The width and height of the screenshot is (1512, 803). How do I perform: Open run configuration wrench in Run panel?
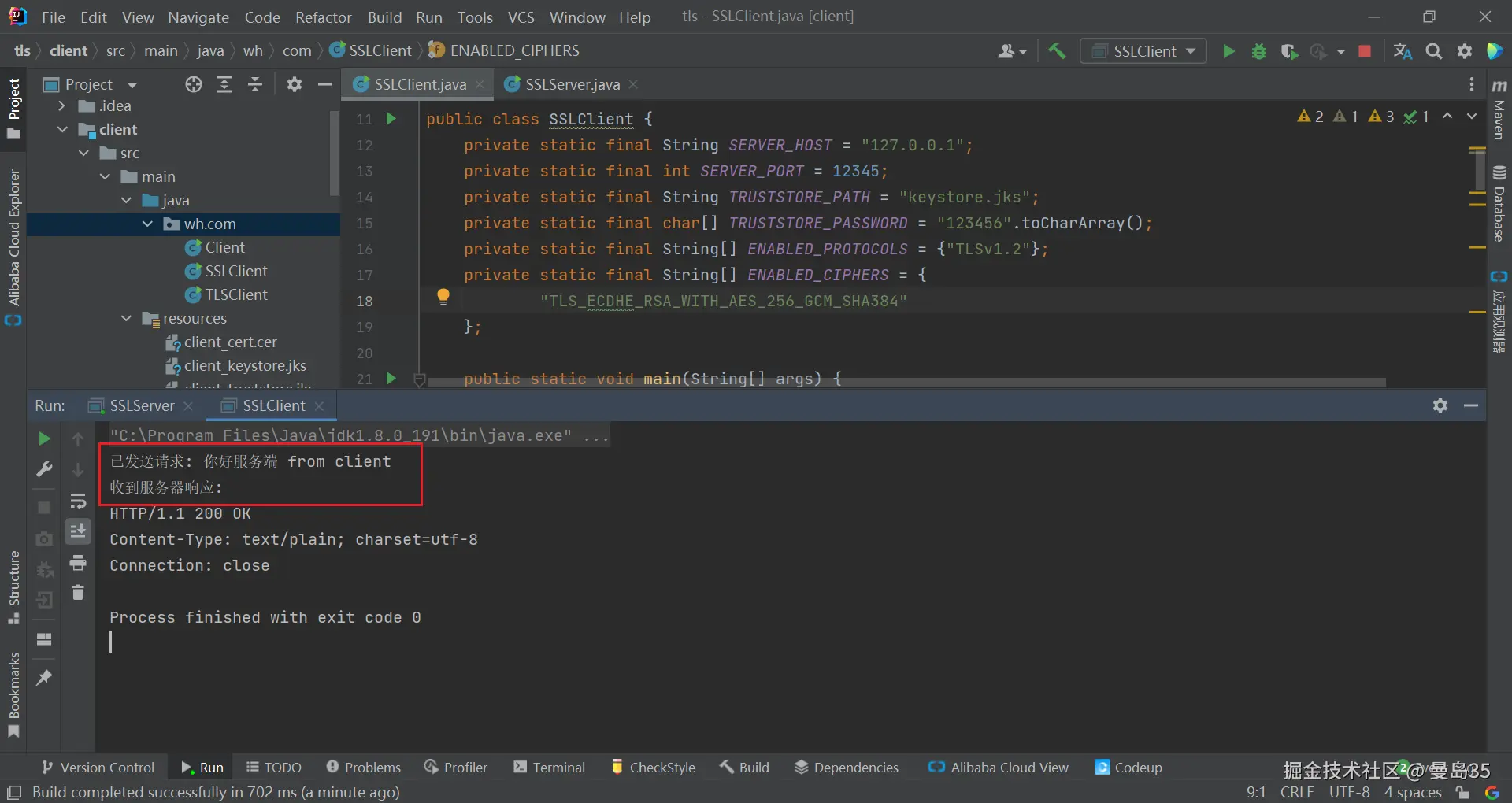pyautogui.click(x=44, y=469)
